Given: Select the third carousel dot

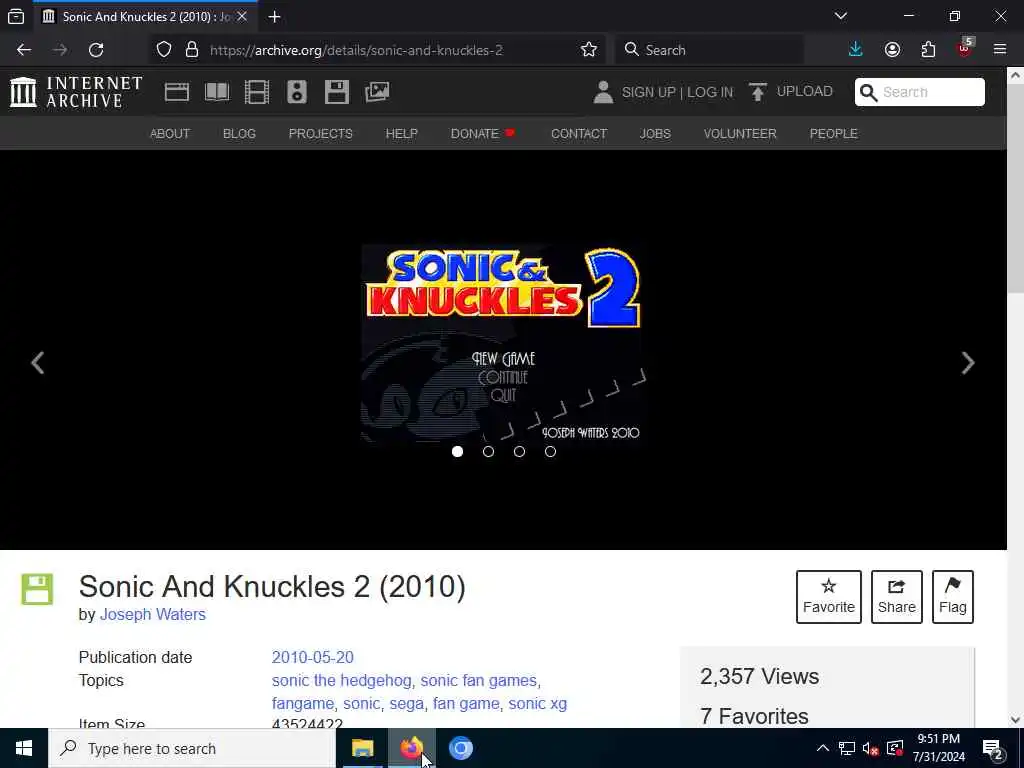Looking at the screenshot, I should tap(519, 451).
